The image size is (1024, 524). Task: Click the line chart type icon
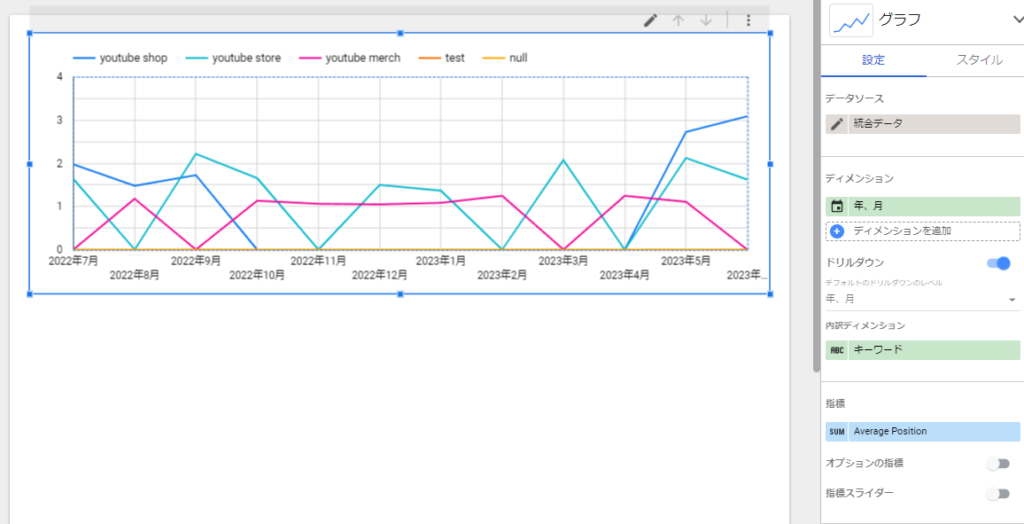[x=852, y=20]
